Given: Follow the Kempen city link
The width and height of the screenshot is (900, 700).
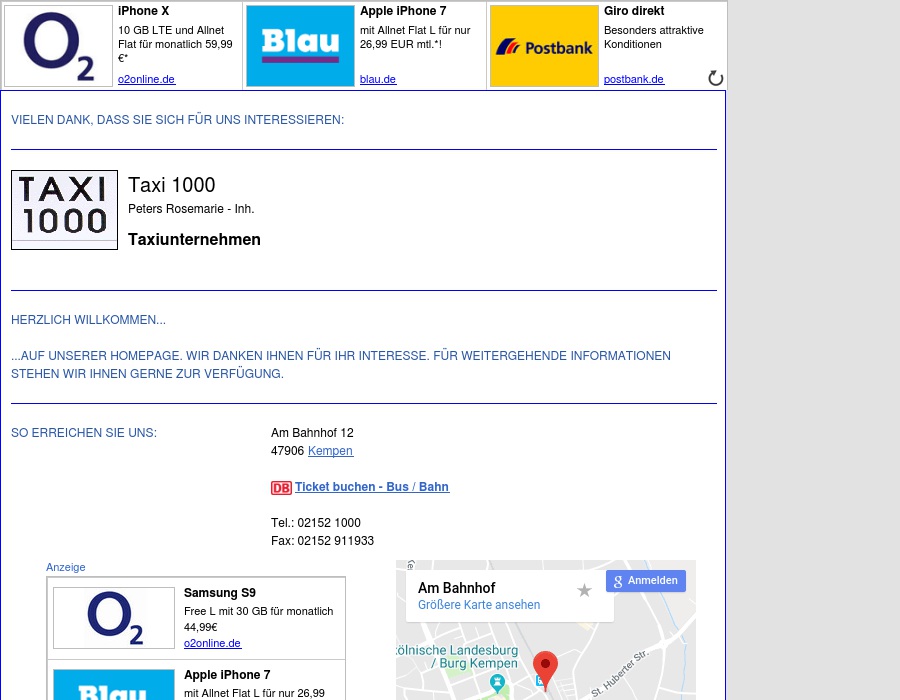Looking at the screenshot, I should [330, 451].
